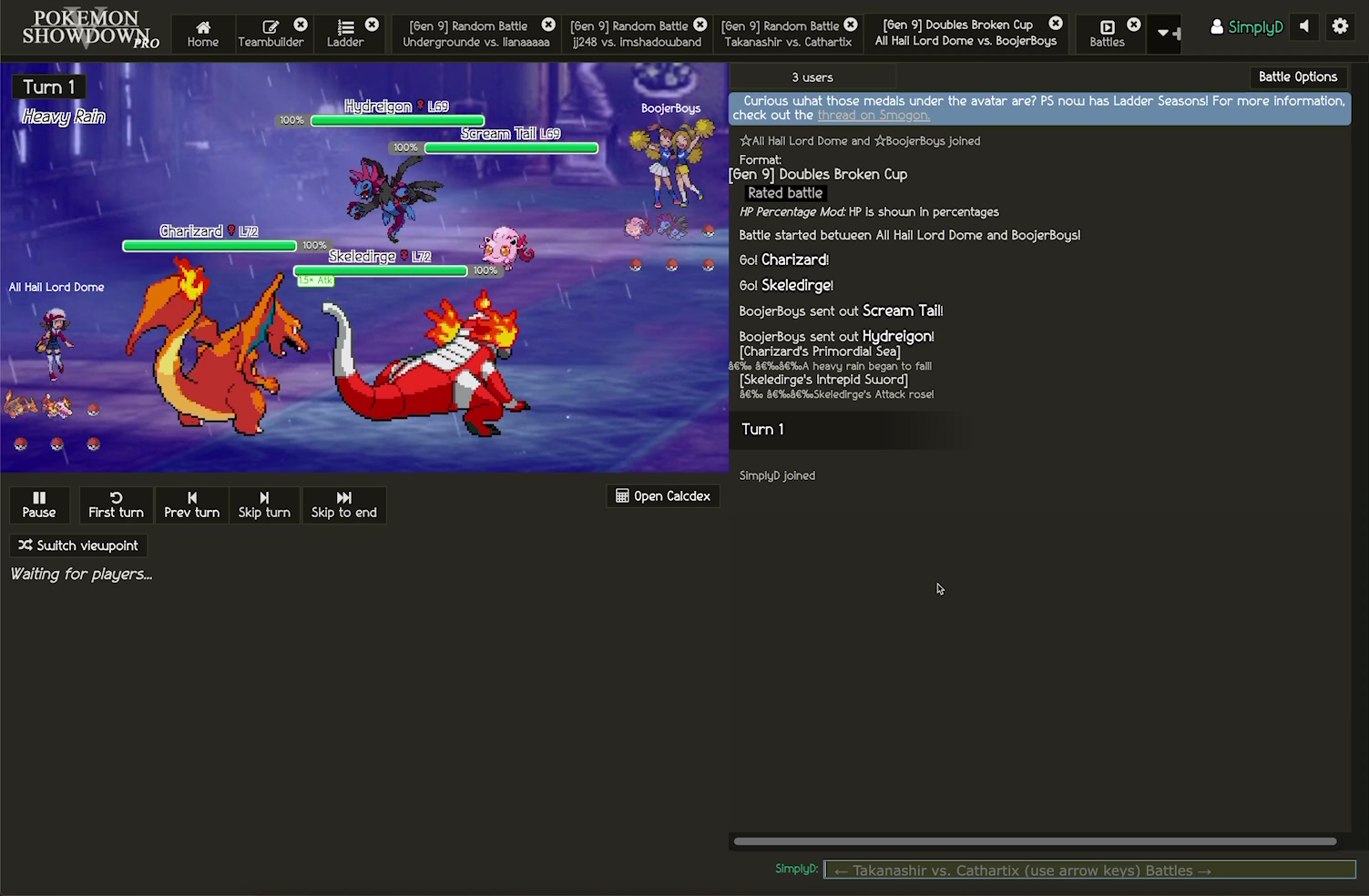Image resolution: width=1369 pixels, height=896 pixels.
Task: Click the Hydreigon sprite
Action: point(394,199)
